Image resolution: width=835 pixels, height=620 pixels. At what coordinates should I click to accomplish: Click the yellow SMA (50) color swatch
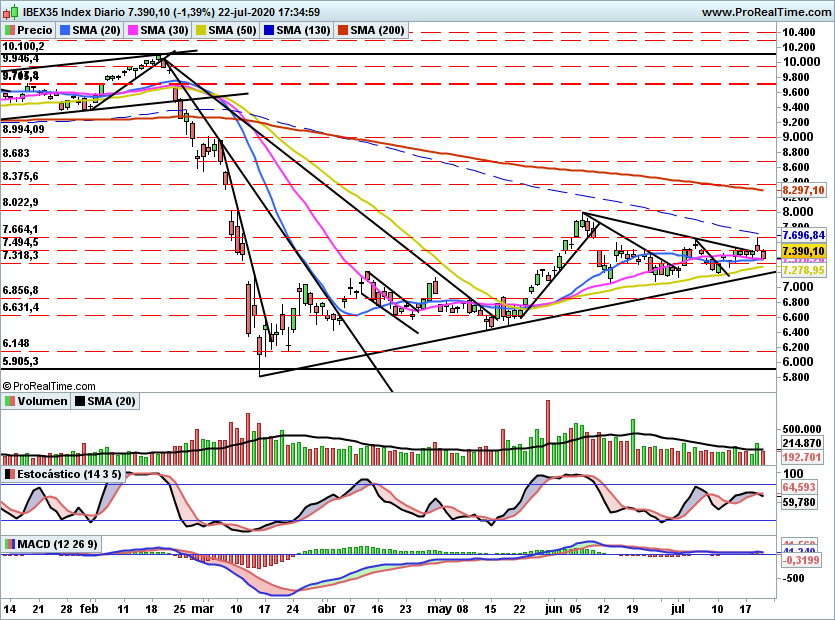tap(201, 30)
